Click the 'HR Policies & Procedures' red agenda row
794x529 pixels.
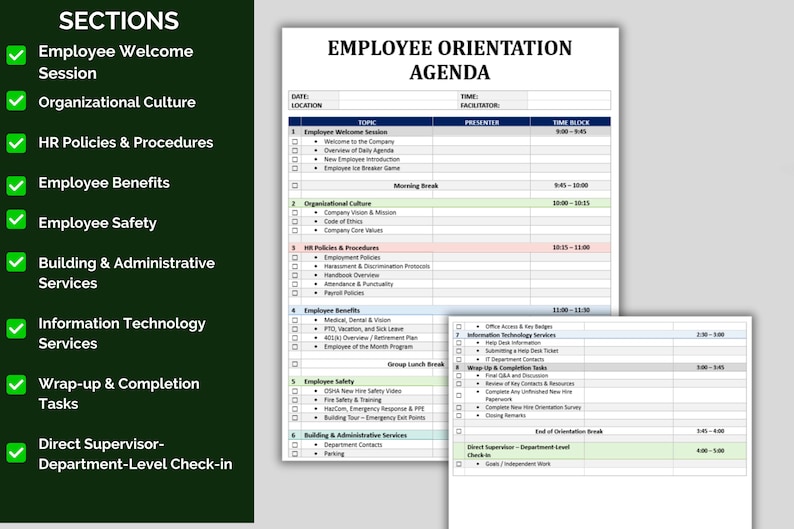[450, 248]
